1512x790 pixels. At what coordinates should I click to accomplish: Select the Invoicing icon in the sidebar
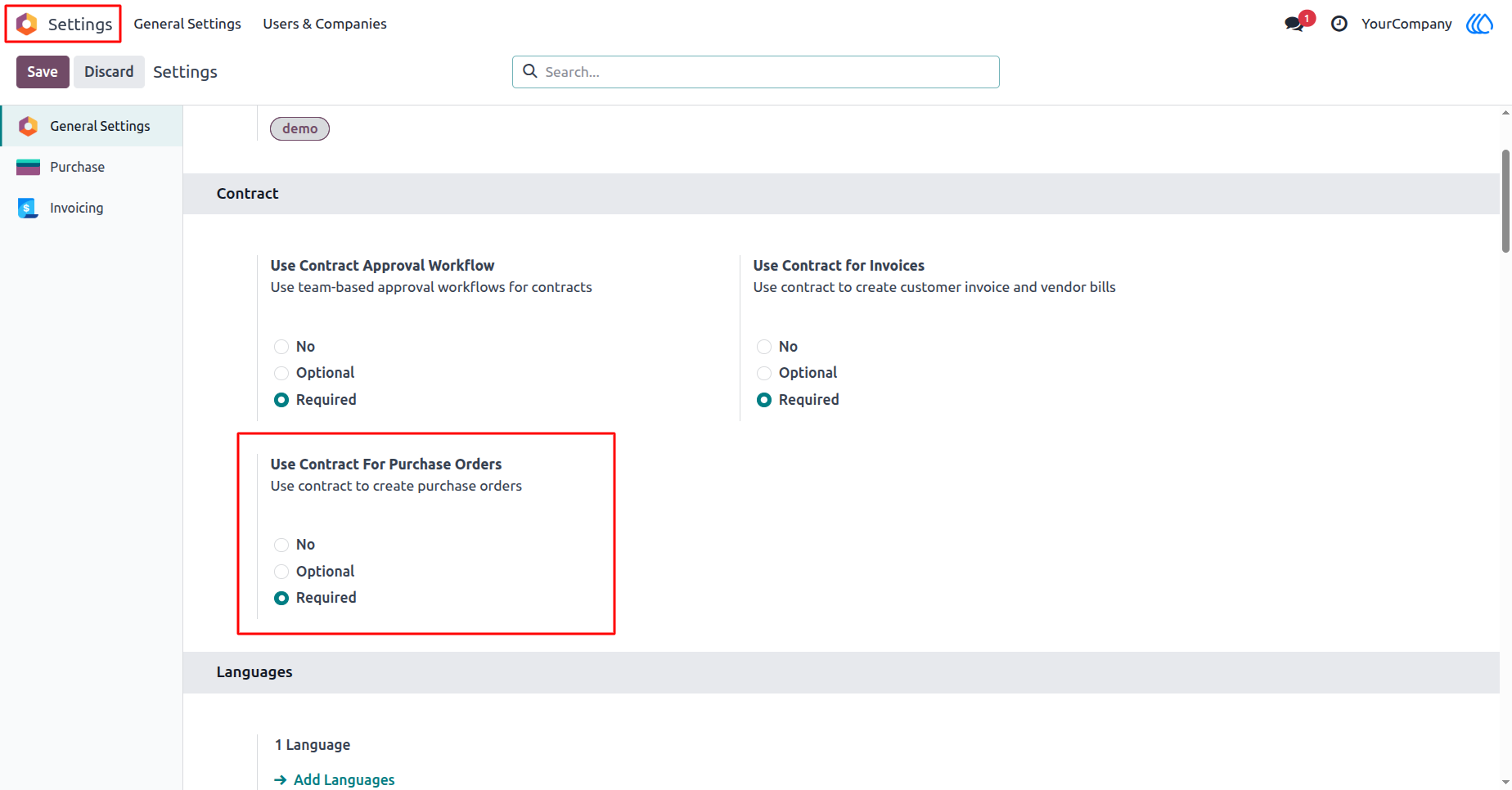point(28,208)
